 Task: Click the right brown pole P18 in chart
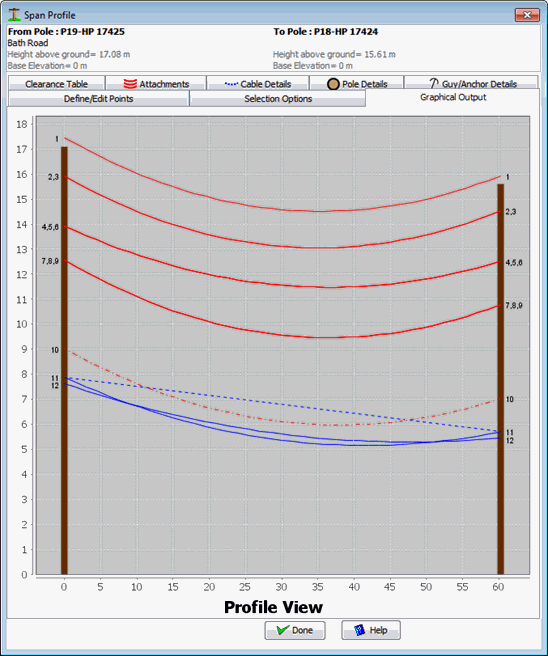pos(500,379)
